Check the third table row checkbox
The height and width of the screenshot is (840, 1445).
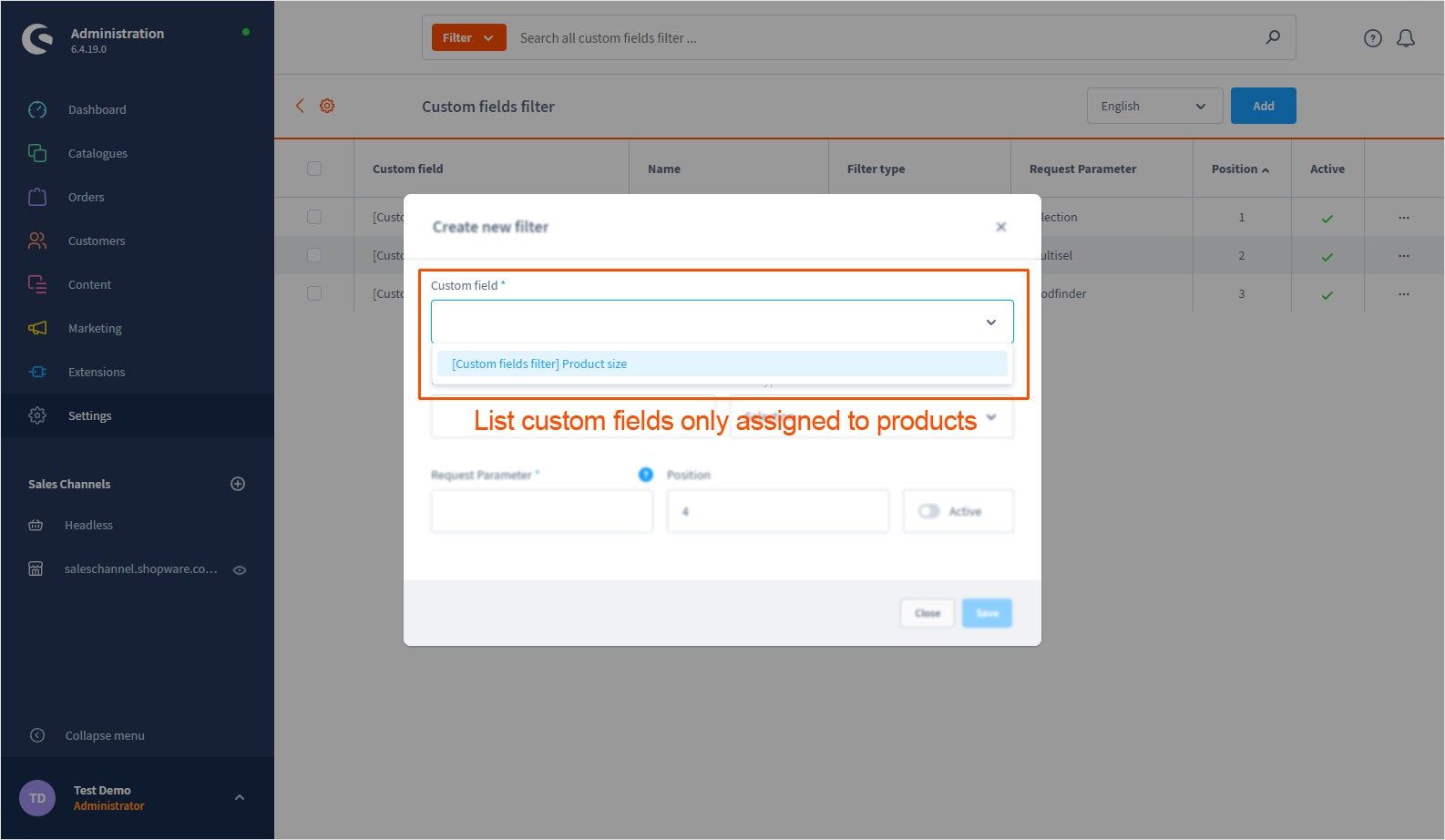click(x=314, y=293)
